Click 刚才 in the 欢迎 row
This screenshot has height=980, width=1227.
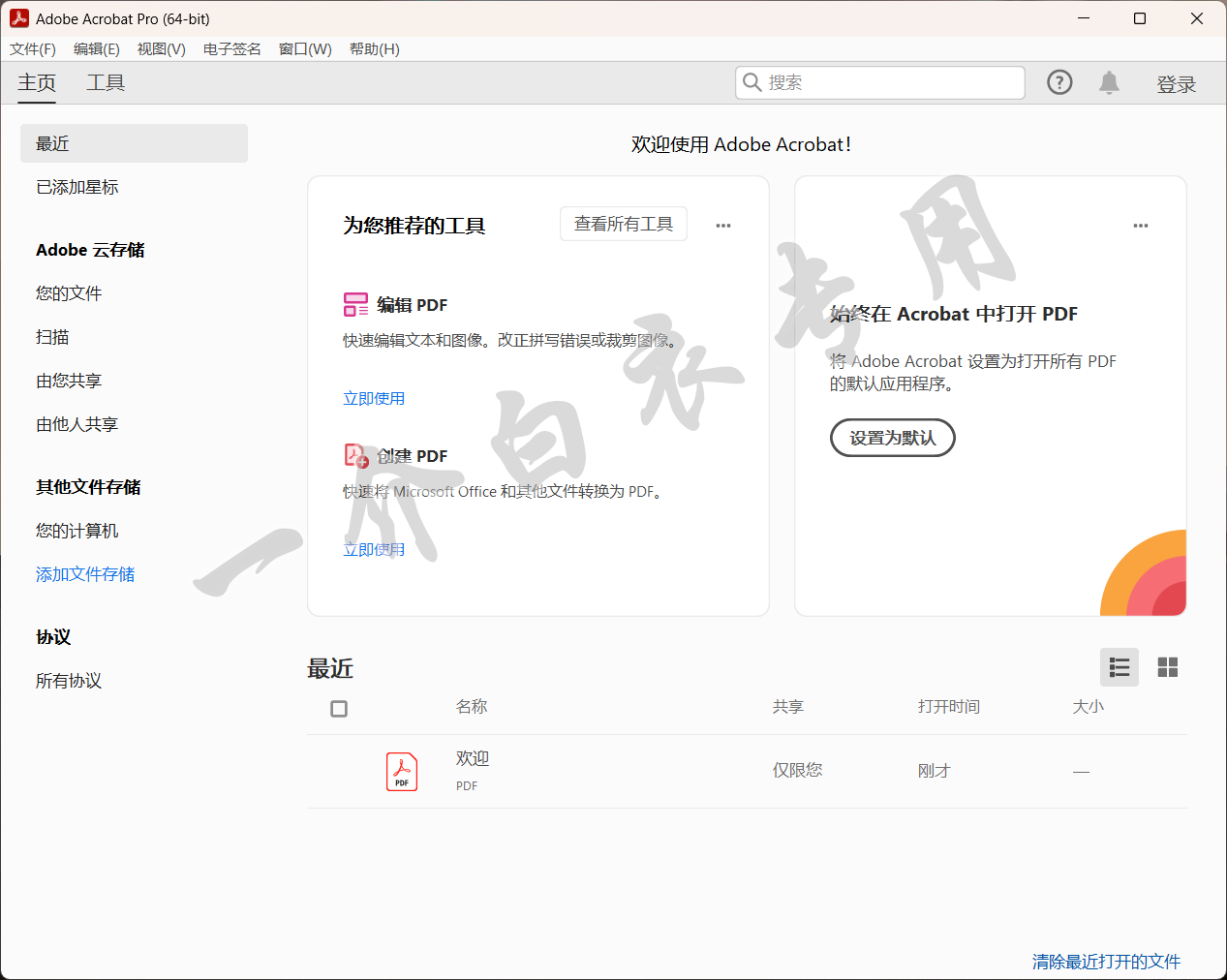click(935, 771)
